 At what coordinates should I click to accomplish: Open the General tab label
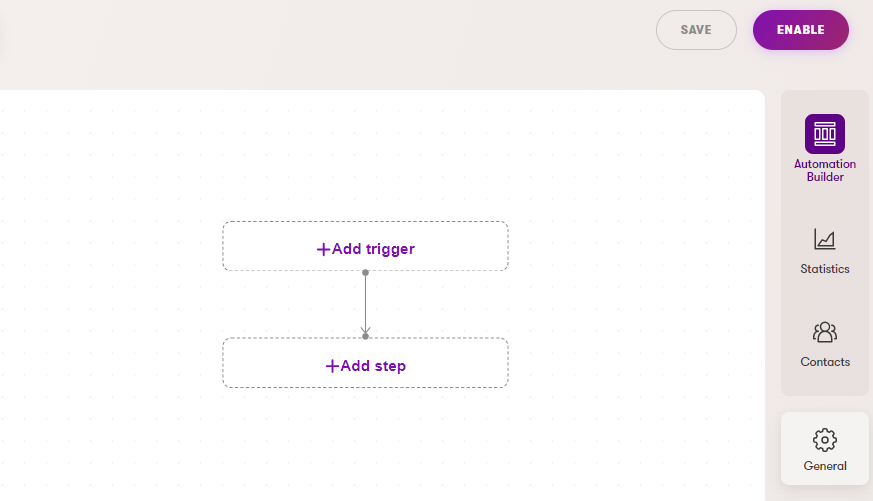[824, 466]
